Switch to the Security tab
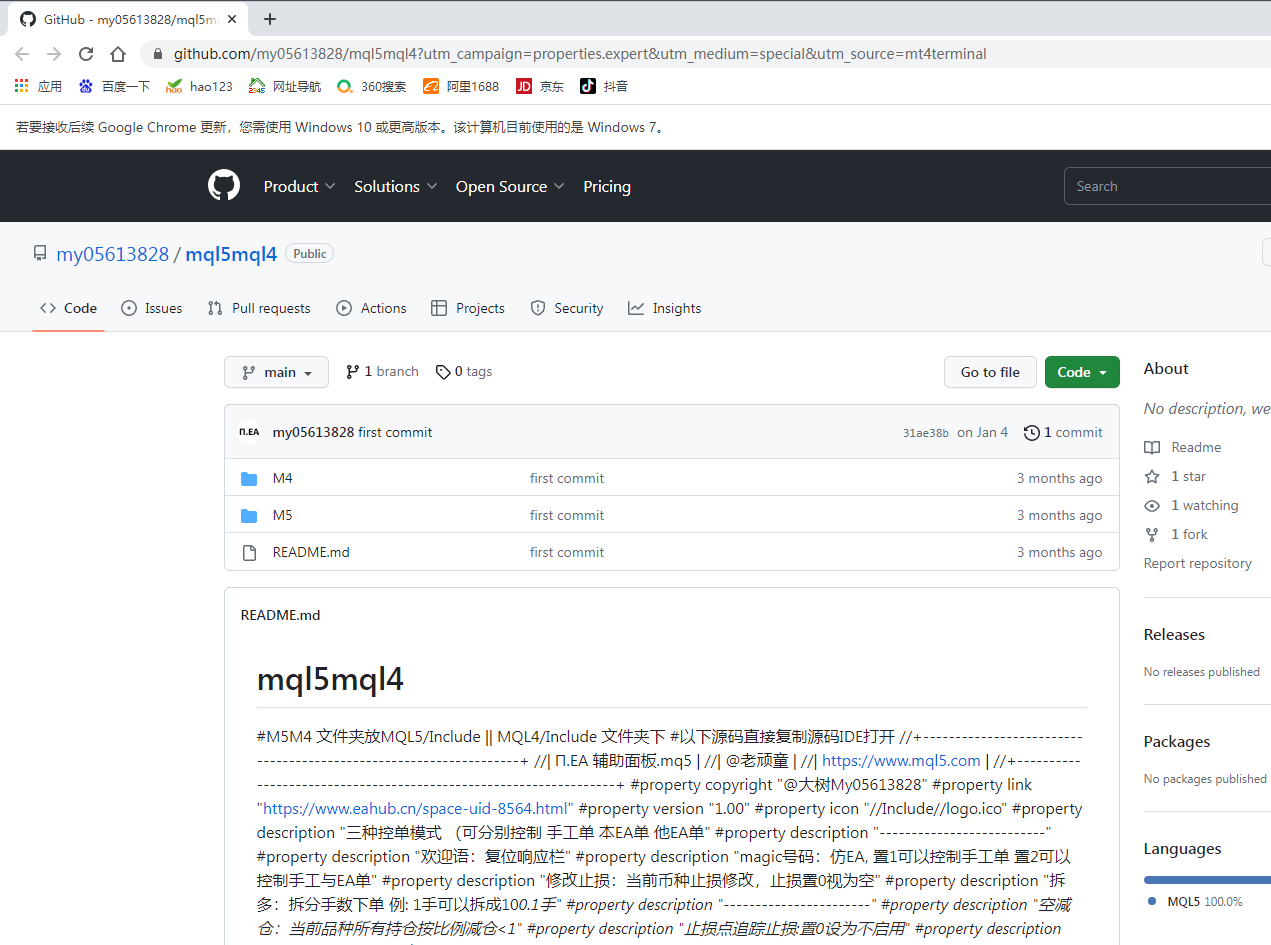The image size is (1271, 945). 566,308
